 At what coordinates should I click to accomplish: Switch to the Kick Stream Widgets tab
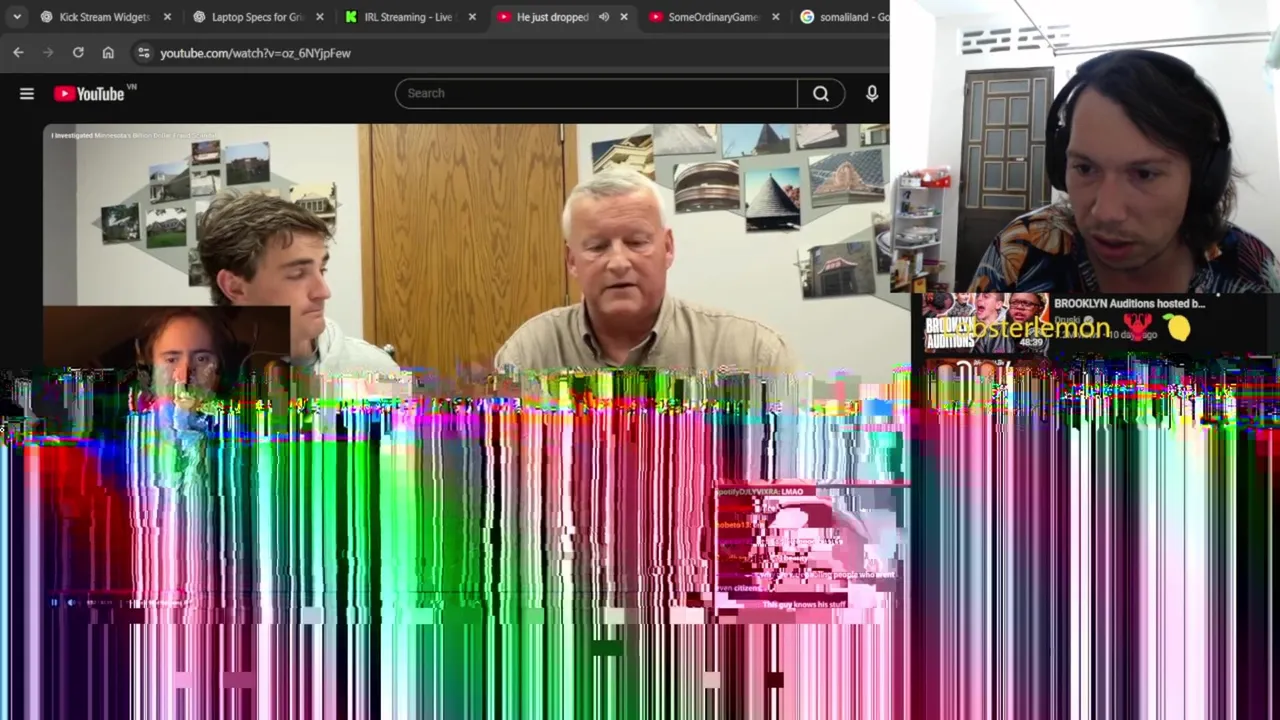(105, 17)
